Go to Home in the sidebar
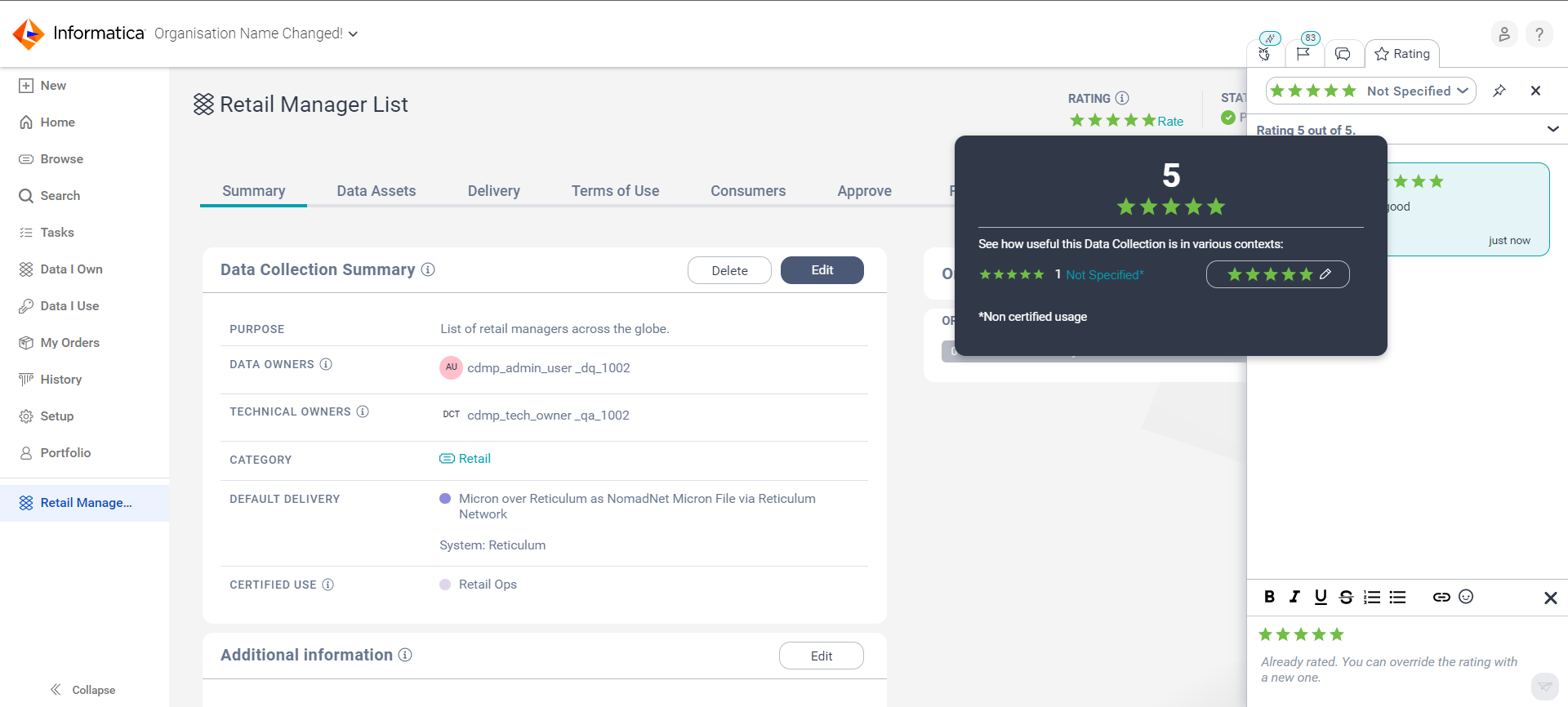1568x707 pixels. 47,122
